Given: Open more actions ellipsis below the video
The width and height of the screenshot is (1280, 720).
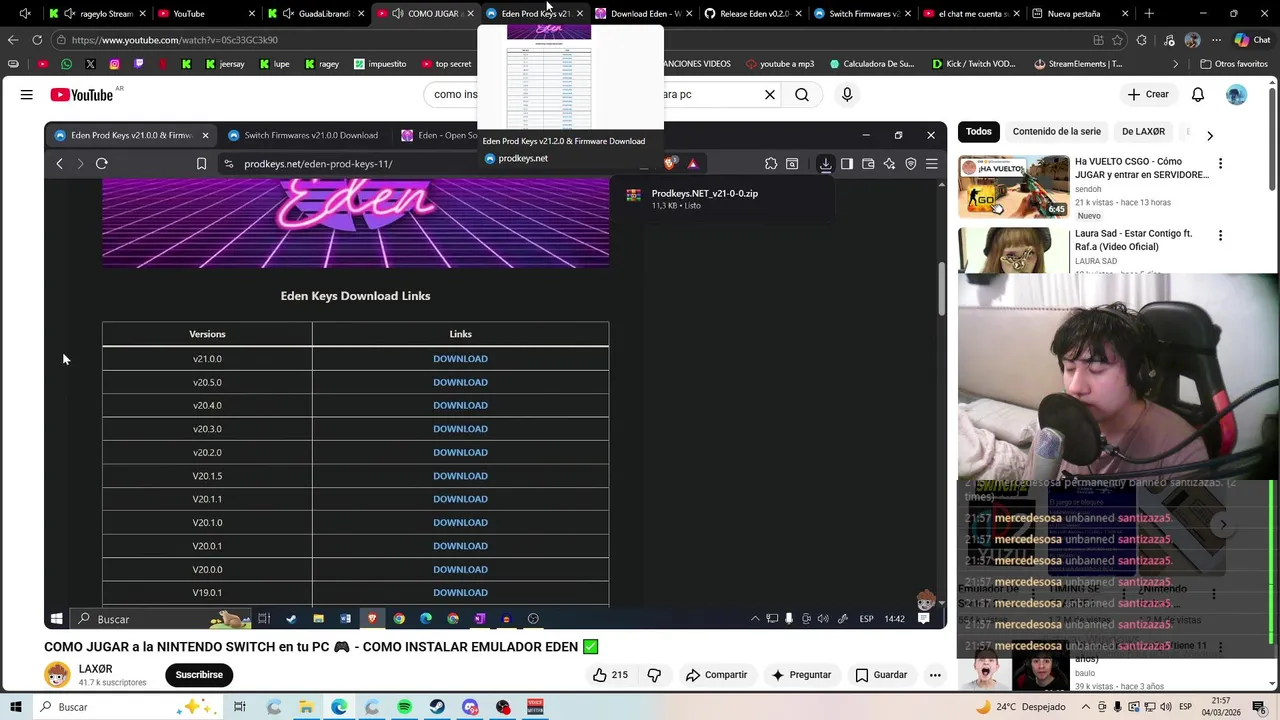Looking at the screenshot, I should pyautogui.click(x=935, y=675).
